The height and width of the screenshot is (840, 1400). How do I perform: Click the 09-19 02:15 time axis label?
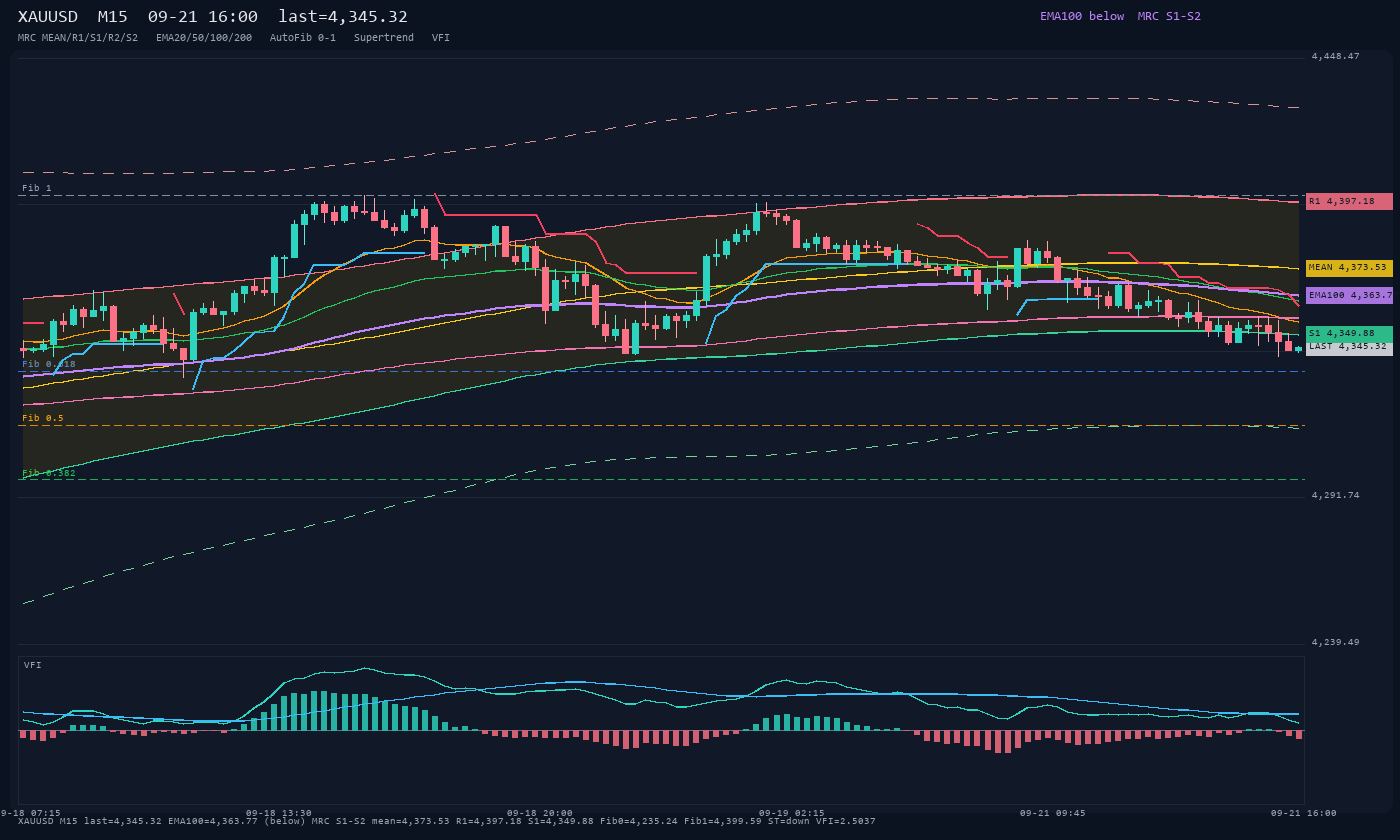pos(792,813)
